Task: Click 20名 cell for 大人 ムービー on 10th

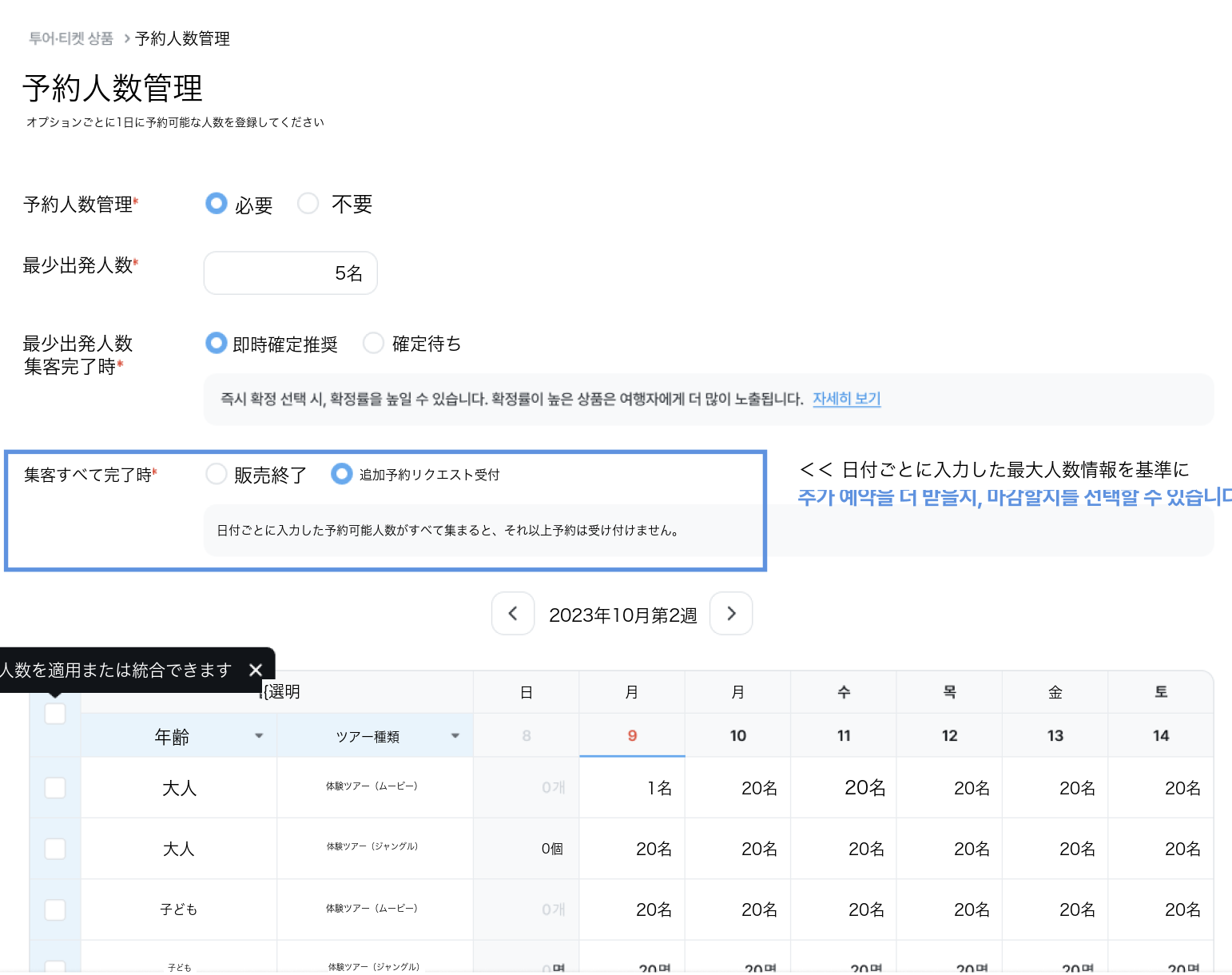Action: pyautogui.click(x=738, y=788)
